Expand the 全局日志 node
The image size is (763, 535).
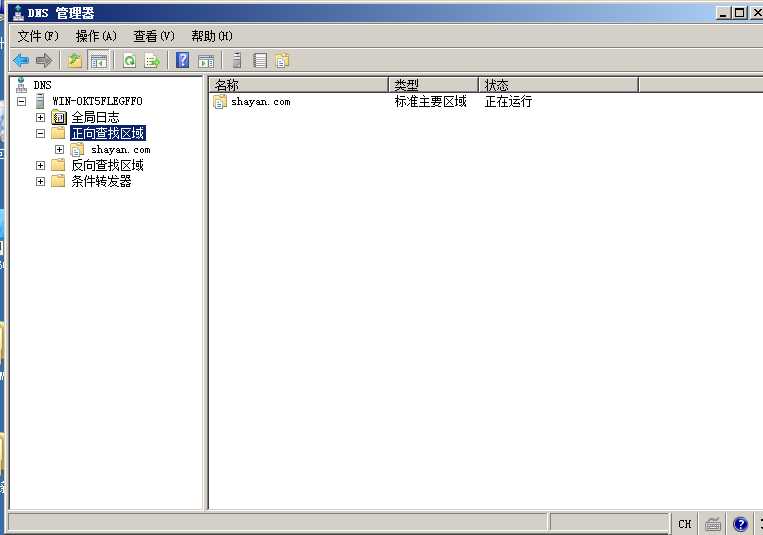(x=40, y=117)
